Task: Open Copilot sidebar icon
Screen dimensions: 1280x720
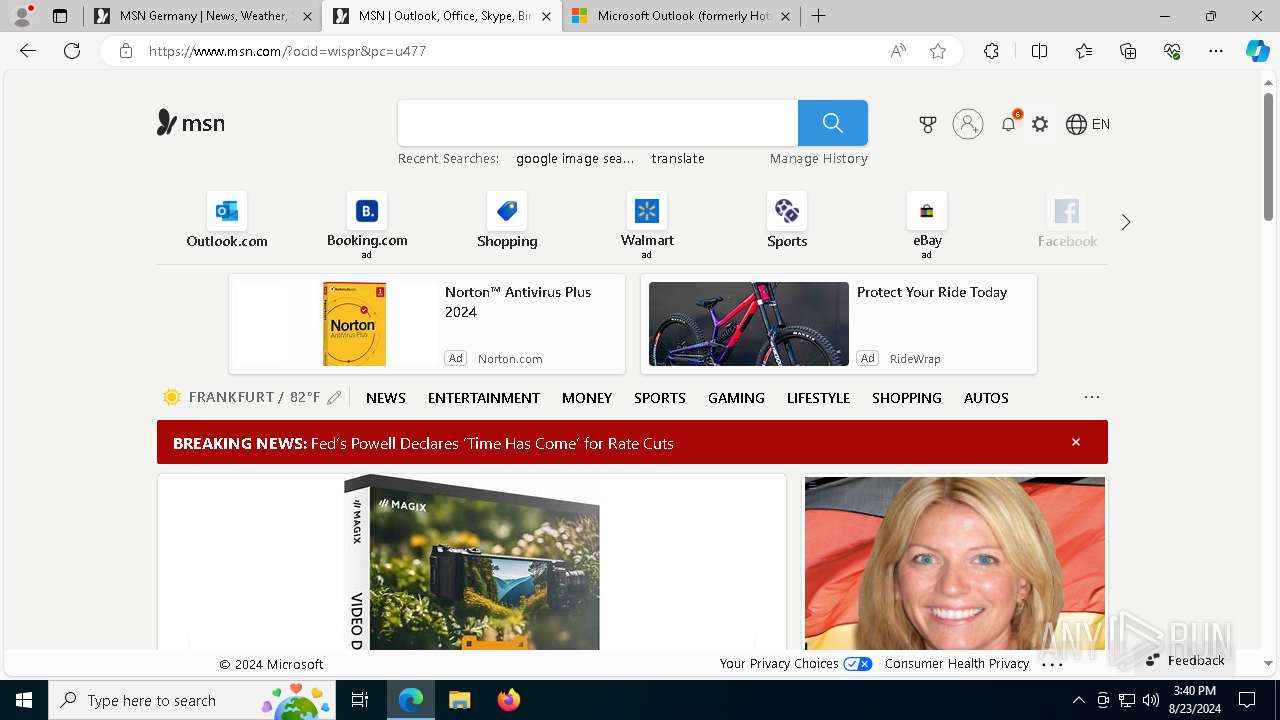Action: tap(1258, 51)
